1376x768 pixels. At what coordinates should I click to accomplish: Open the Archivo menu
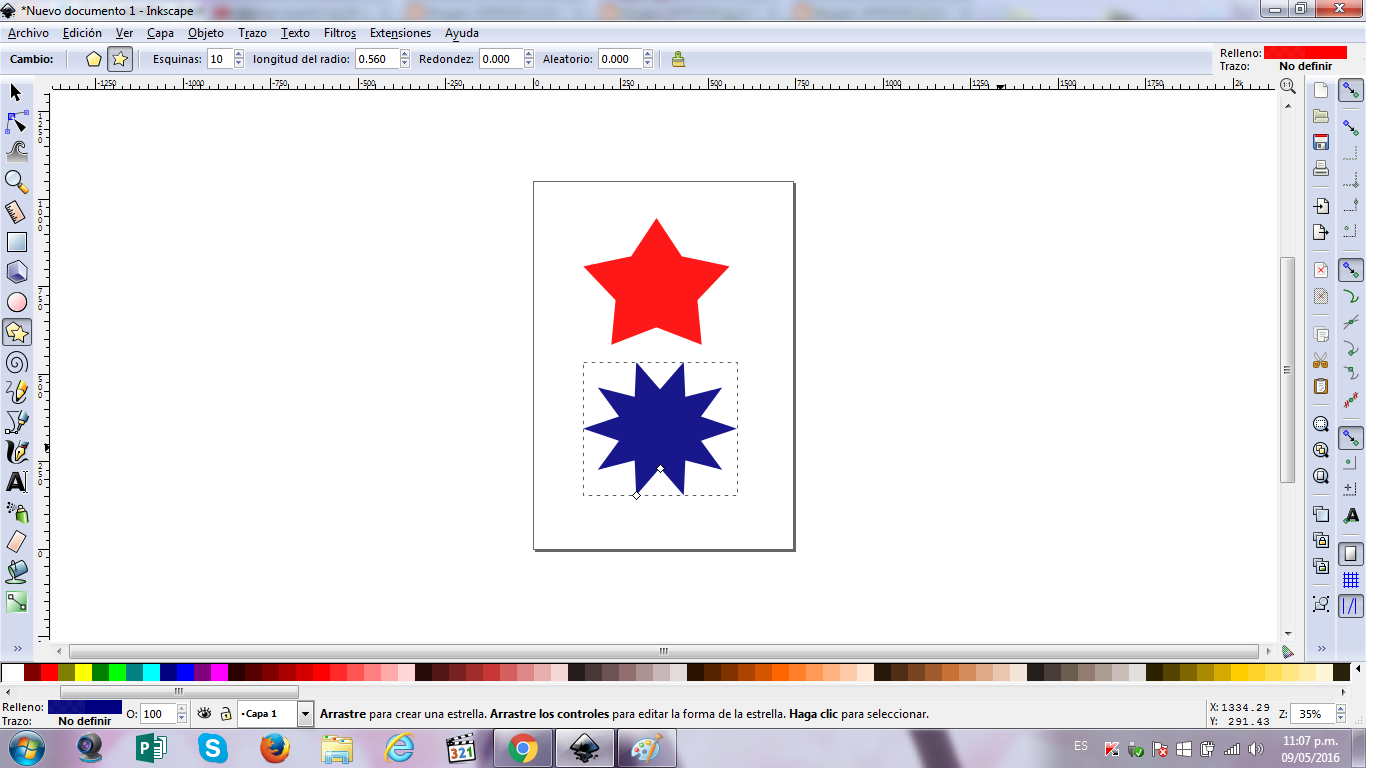27,33
